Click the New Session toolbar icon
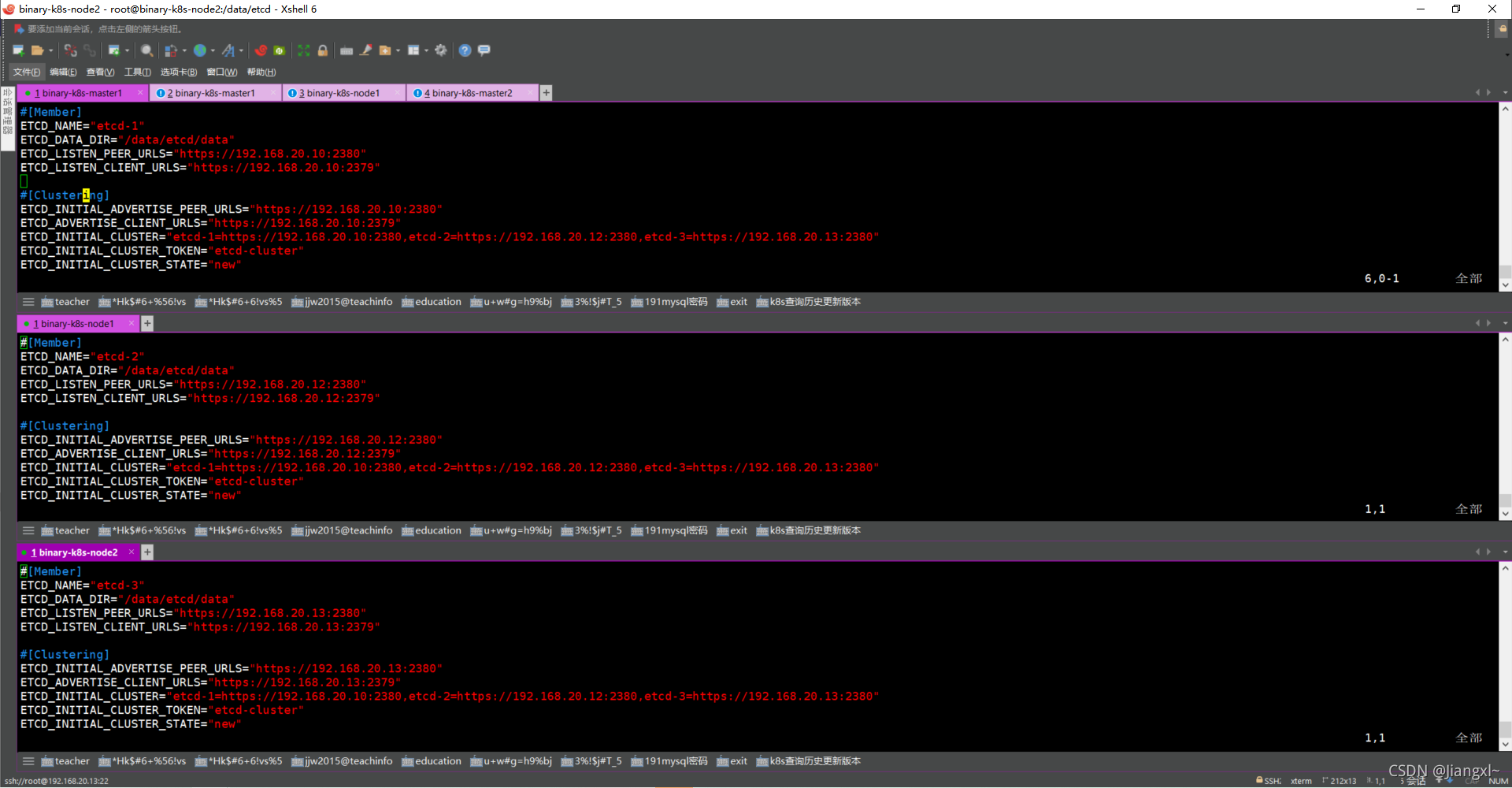The height and width of the screenshot is (788, 1512). (x=18, y=50)
